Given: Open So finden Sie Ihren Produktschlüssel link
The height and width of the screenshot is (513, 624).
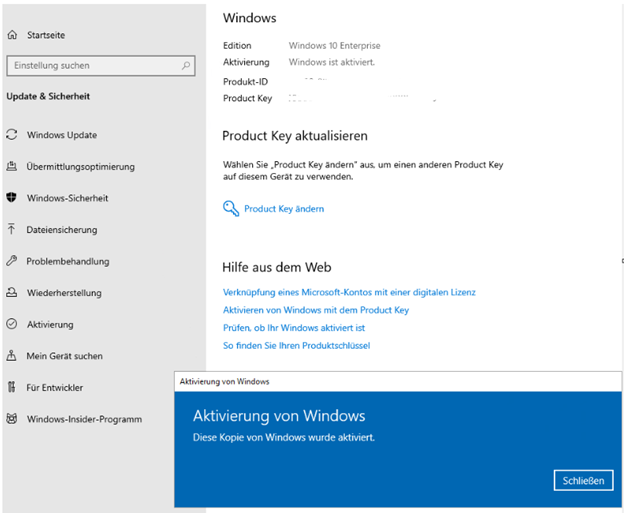Looking at the screenshot, I should pos(296,345).
